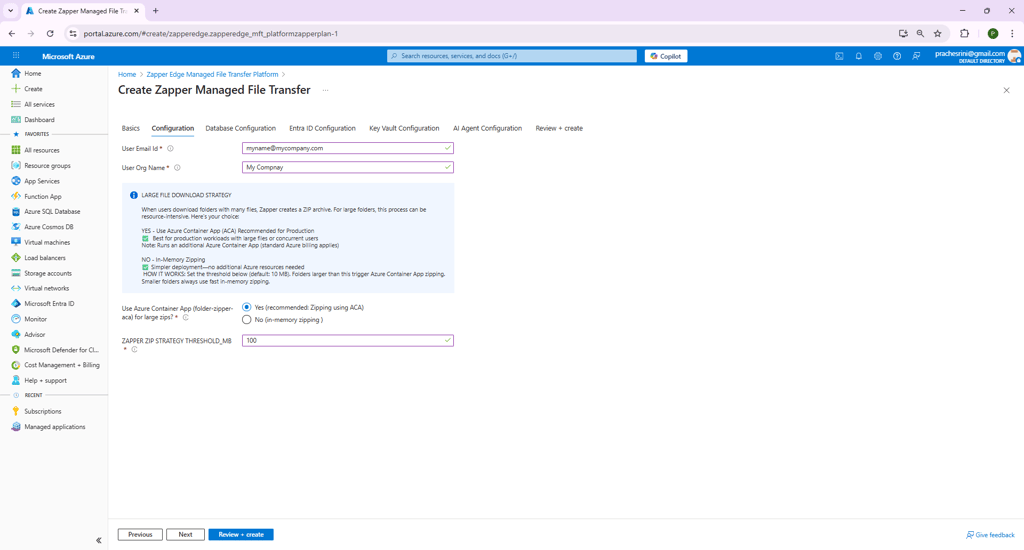Screen dimensions: 1024x550
Task: Click the Storage accounts icon
Action: click(x=16, y=273)
